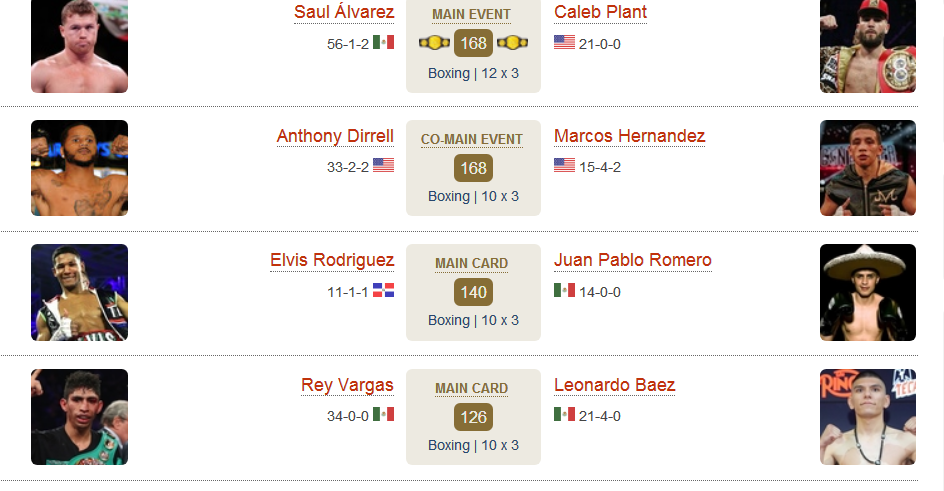Open Saul Álvarez fighter profile link
This screenshot has height=491, width=944.
tap(344, 12)
